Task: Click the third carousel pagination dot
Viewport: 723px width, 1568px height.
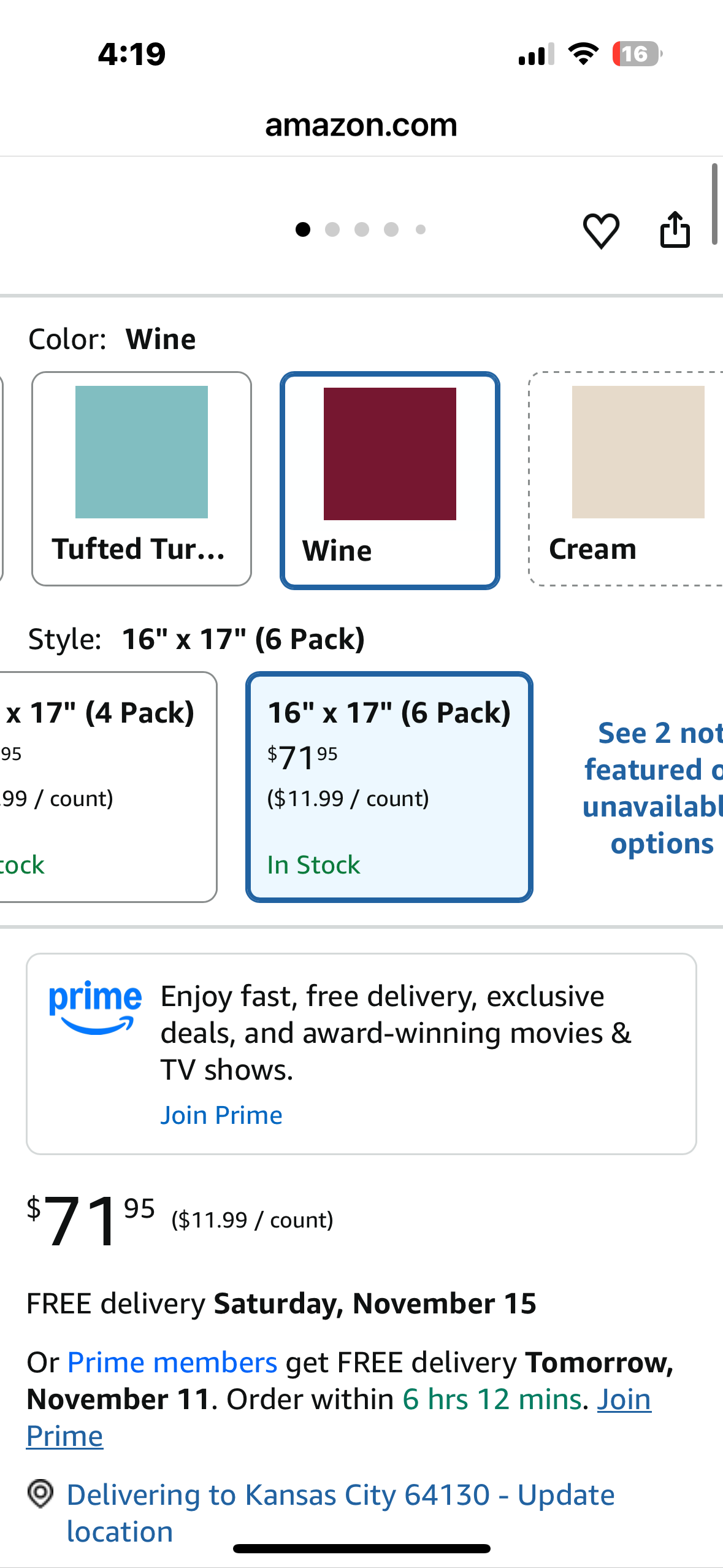Action: [x=362, y=229]
